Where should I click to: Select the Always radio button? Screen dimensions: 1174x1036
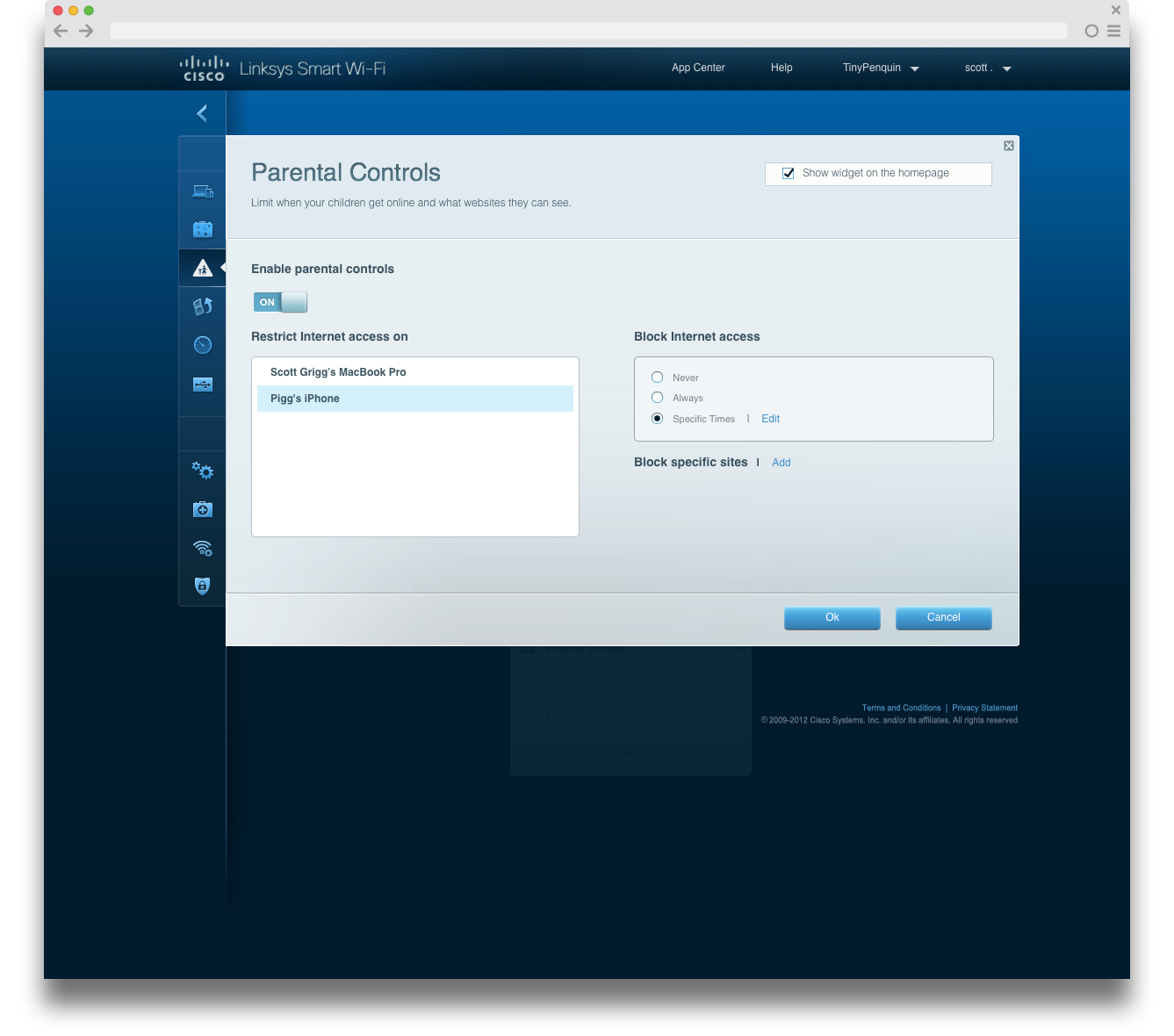tap(657, 397)
